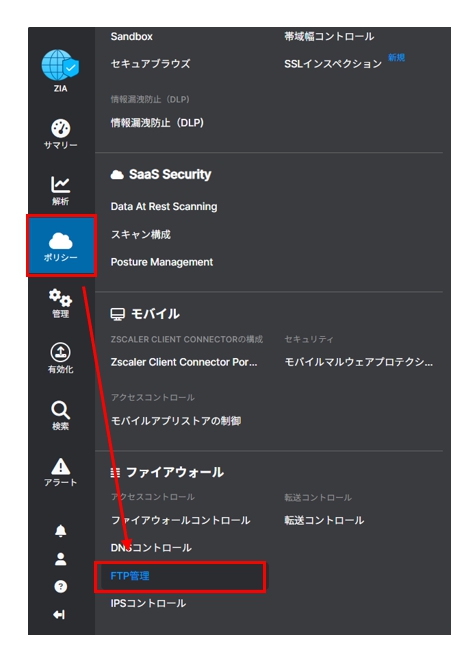Open the 解析 analytics chart icon
The image size is (475, 668).
click(x=60, y=185)
